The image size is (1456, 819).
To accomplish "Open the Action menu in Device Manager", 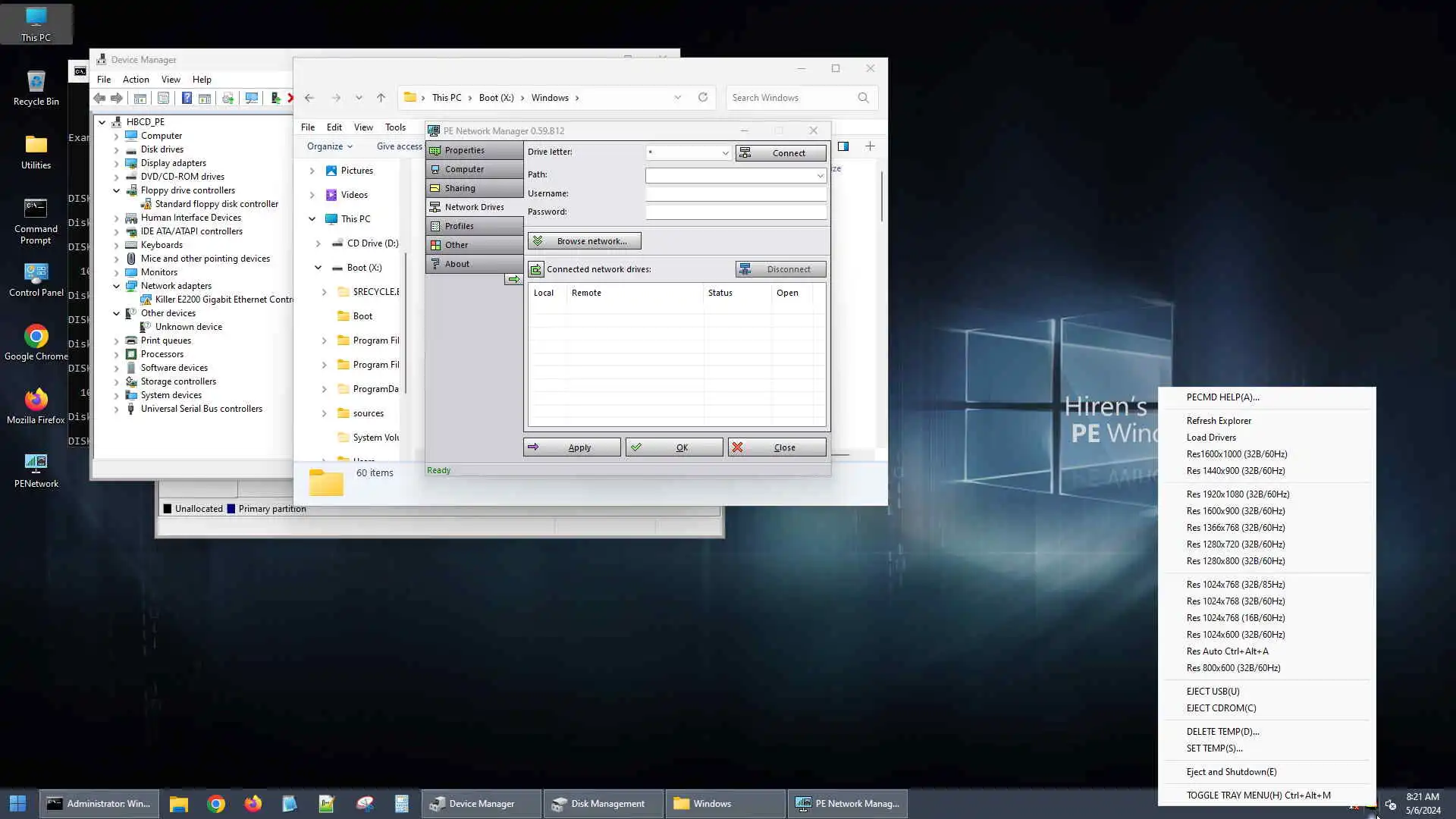I will (x=136, y=80).
